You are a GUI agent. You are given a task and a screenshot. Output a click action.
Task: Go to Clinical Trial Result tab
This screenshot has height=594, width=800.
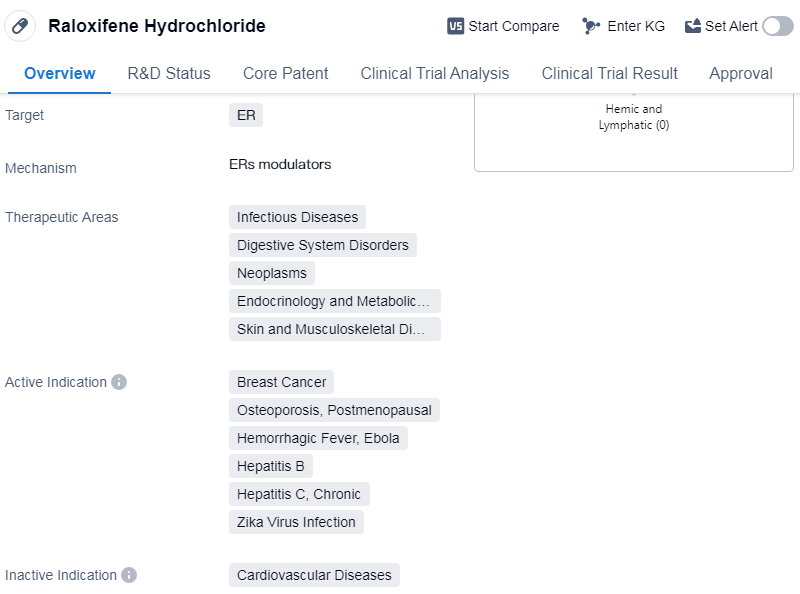pyautogui.click(x=609, y=73)
